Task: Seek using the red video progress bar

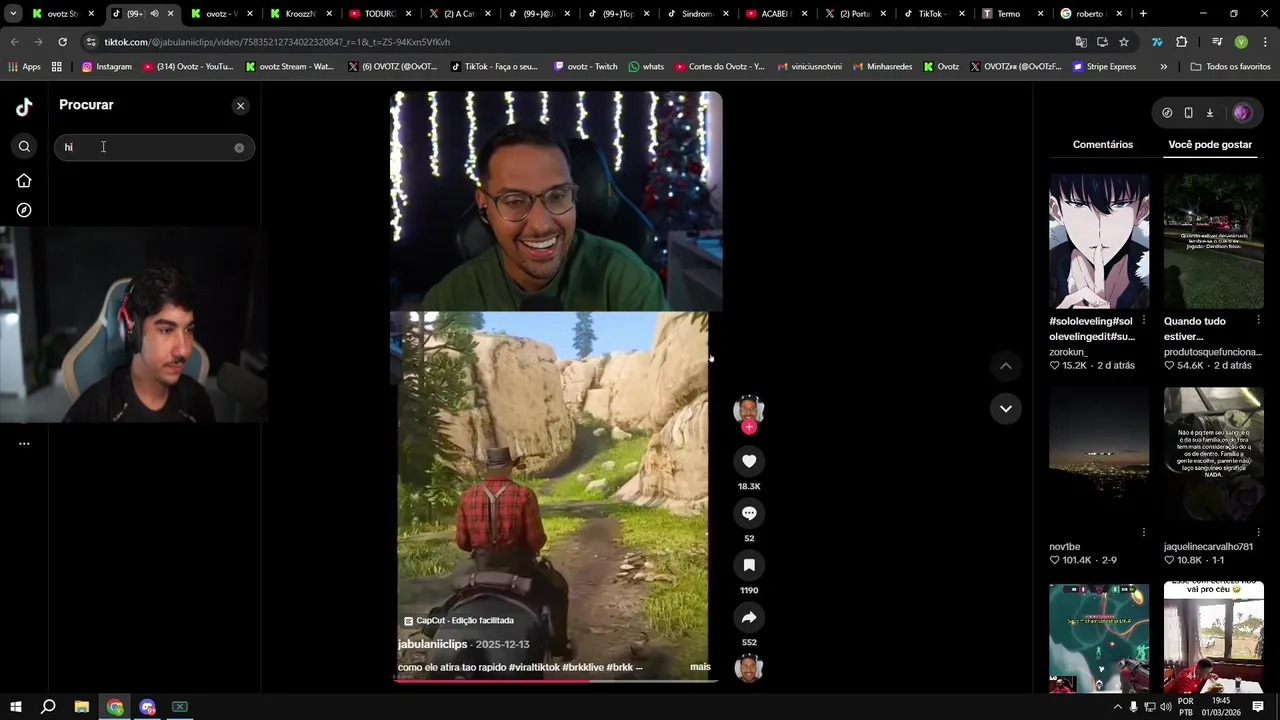Action: tap(555, 680)
